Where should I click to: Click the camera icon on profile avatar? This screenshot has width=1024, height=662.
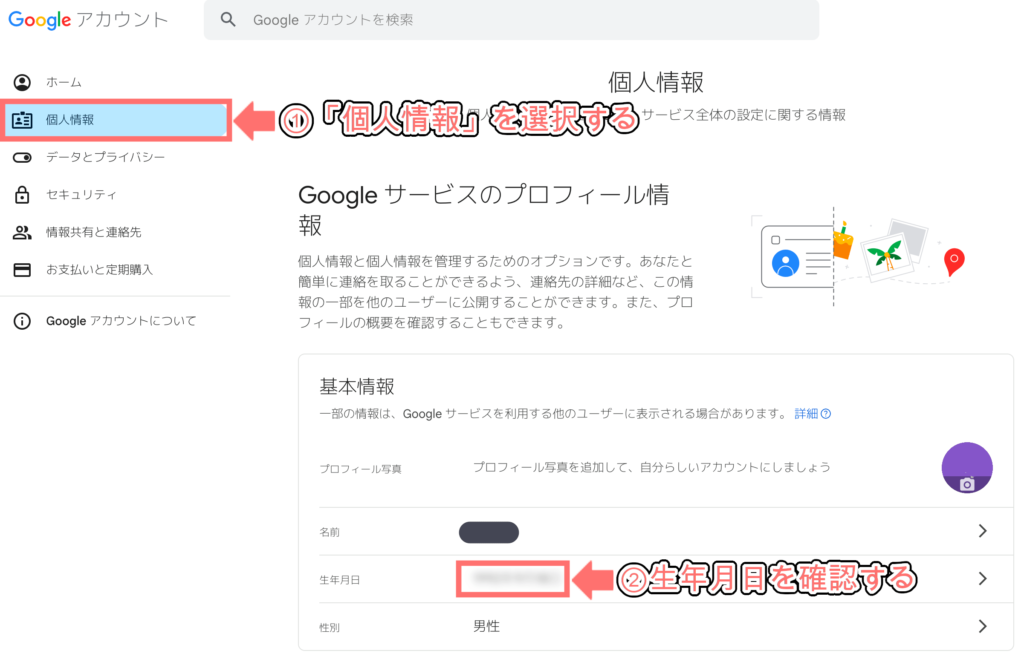(x=967, y=484)
